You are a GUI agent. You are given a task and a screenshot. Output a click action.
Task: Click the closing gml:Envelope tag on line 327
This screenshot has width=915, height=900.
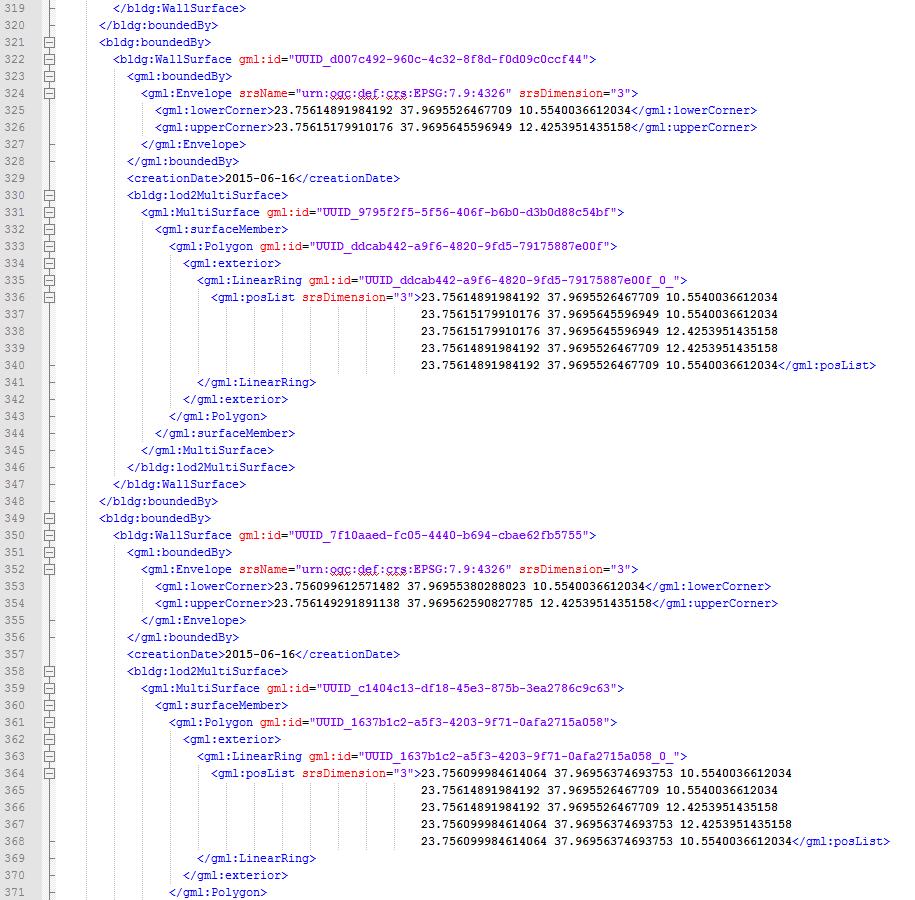pos(193,144)
